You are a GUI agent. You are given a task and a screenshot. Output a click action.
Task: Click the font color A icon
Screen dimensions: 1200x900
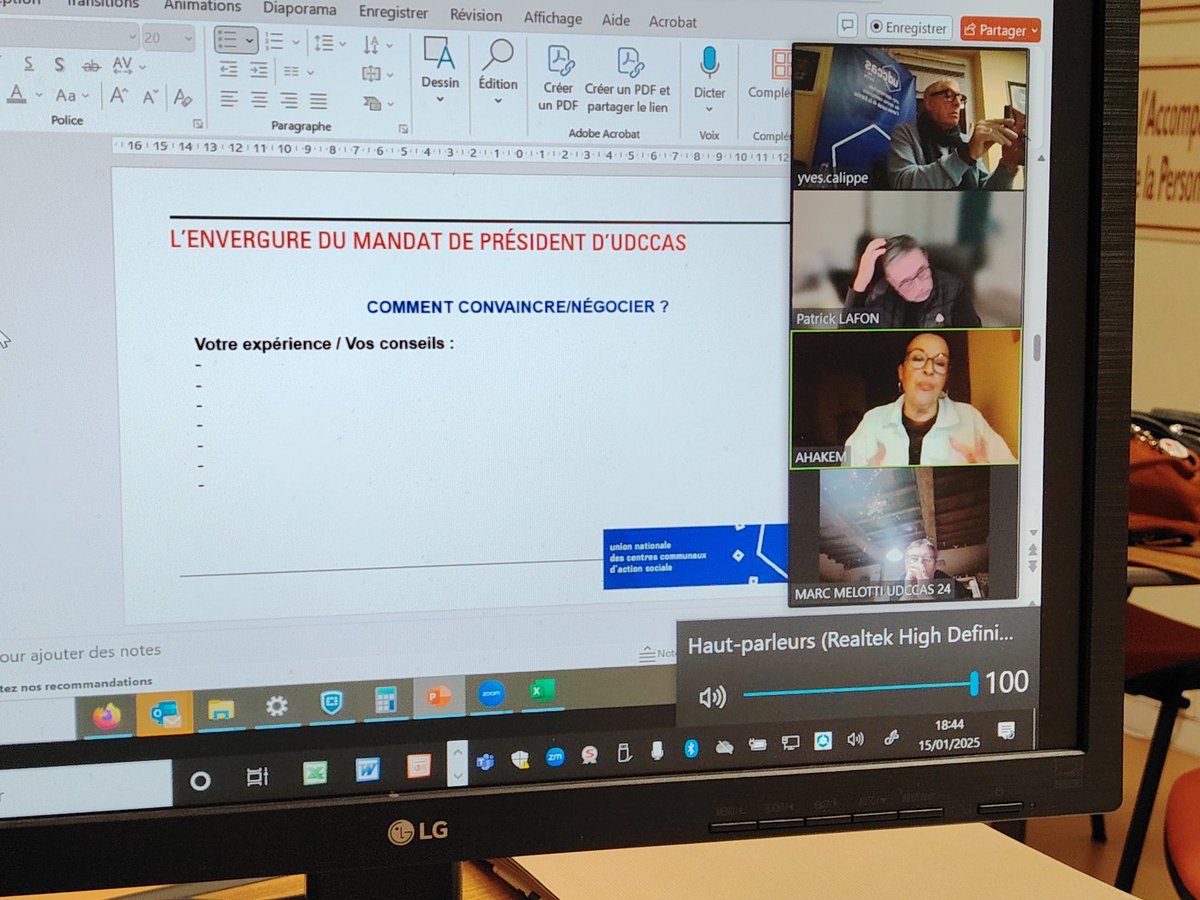(16, 94)
